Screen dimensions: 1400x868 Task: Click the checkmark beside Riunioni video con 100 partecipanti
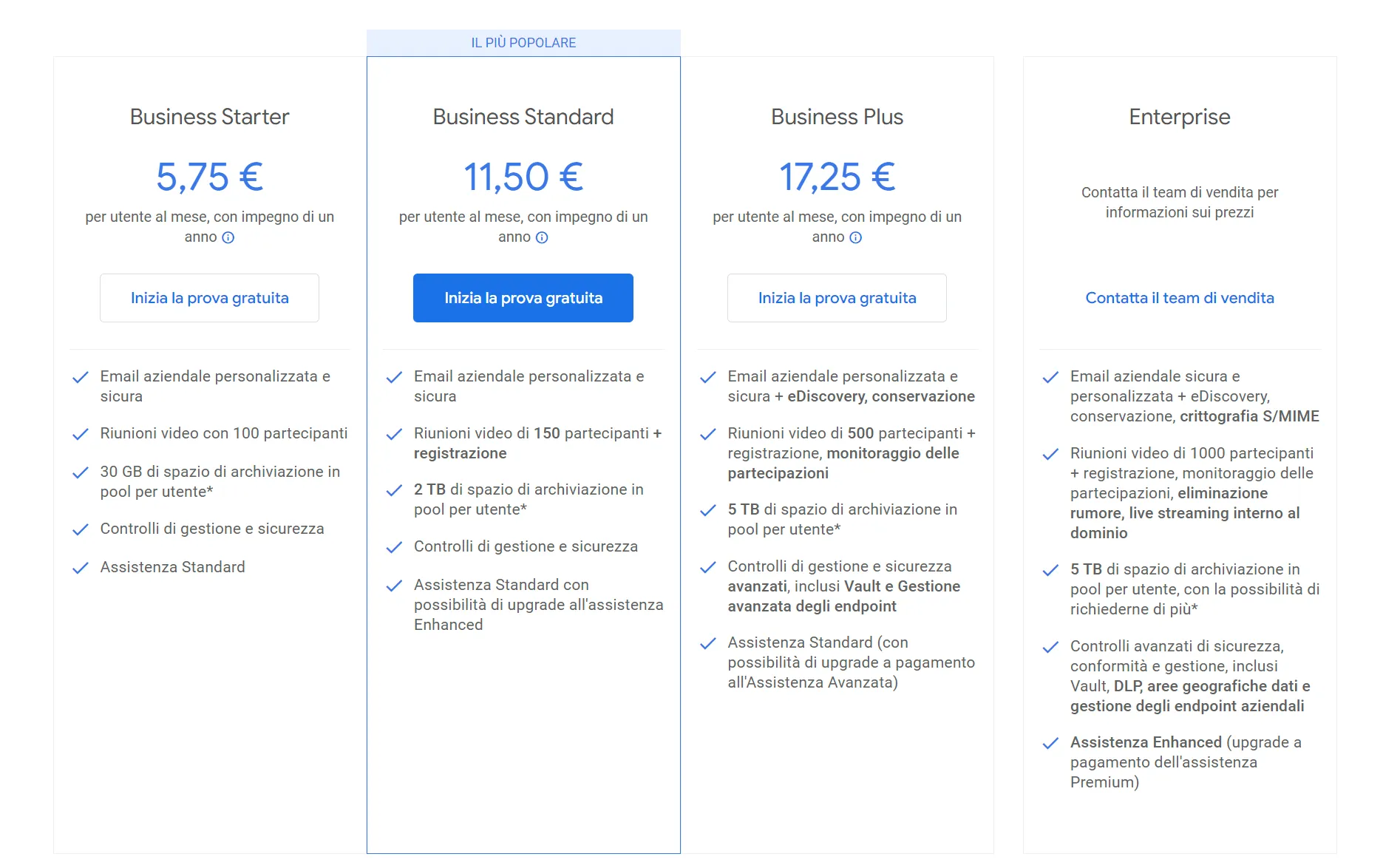(81, 434)
